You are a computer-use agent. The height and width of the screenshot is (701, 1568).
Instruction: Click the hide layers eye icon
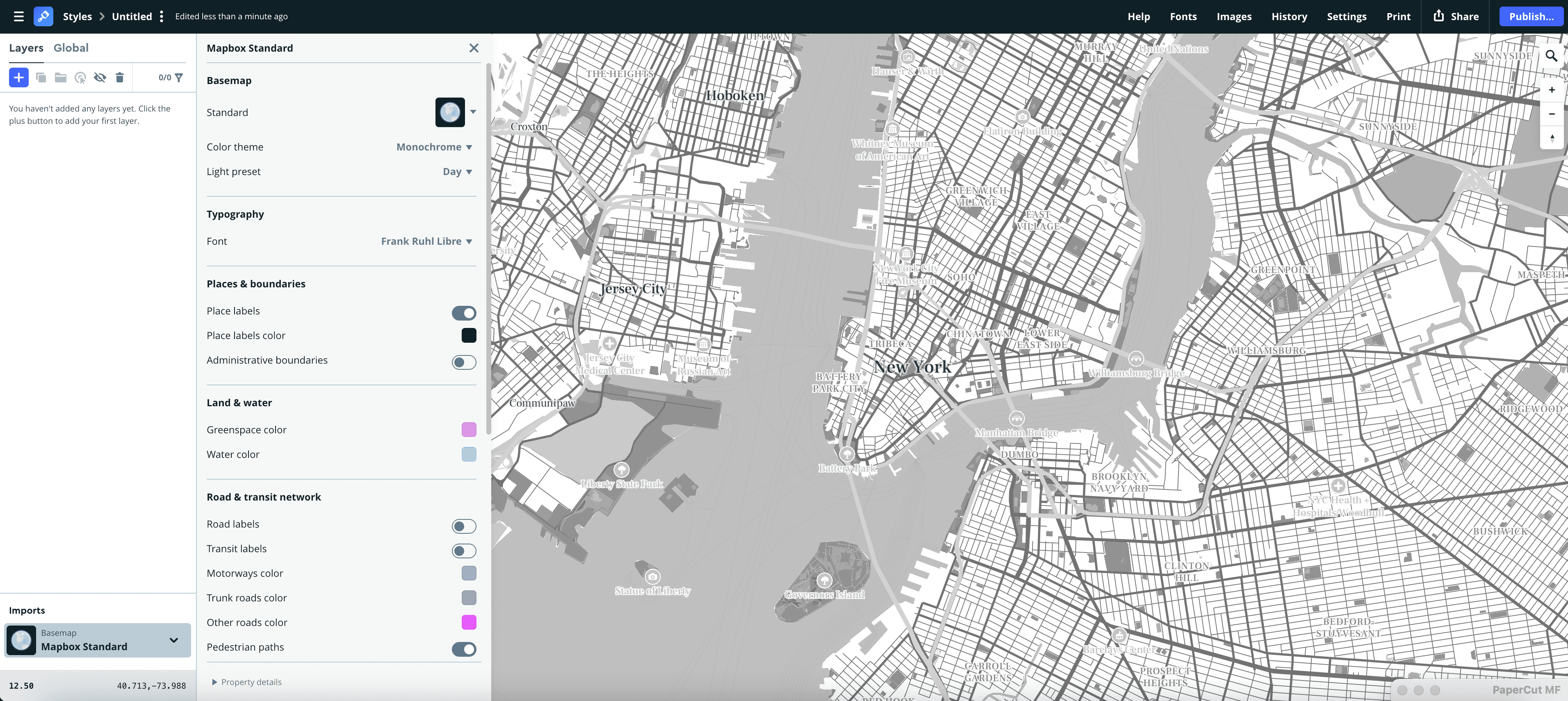(x=100, y=77)
